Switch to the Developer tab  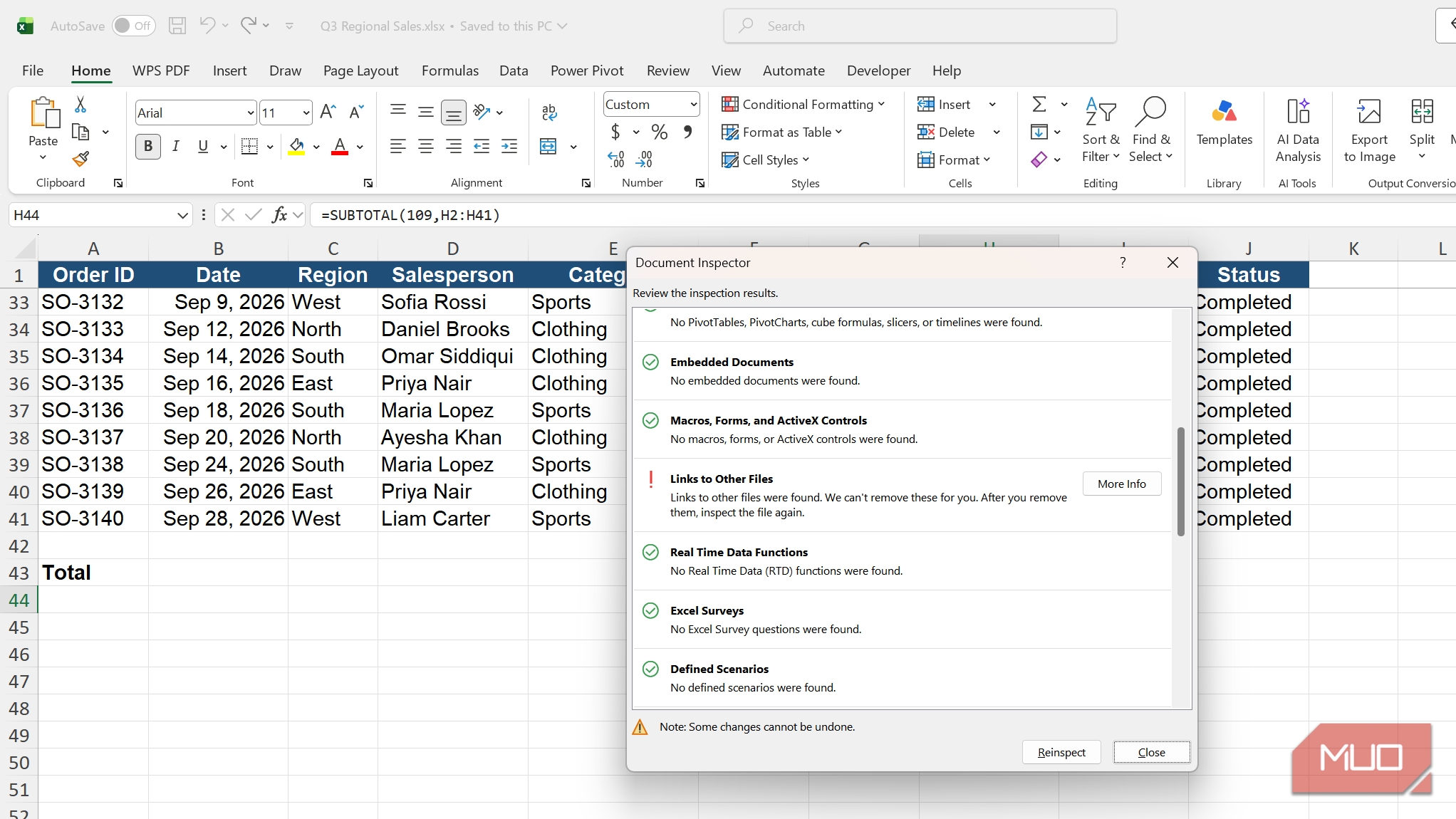[x=878, y=71]
